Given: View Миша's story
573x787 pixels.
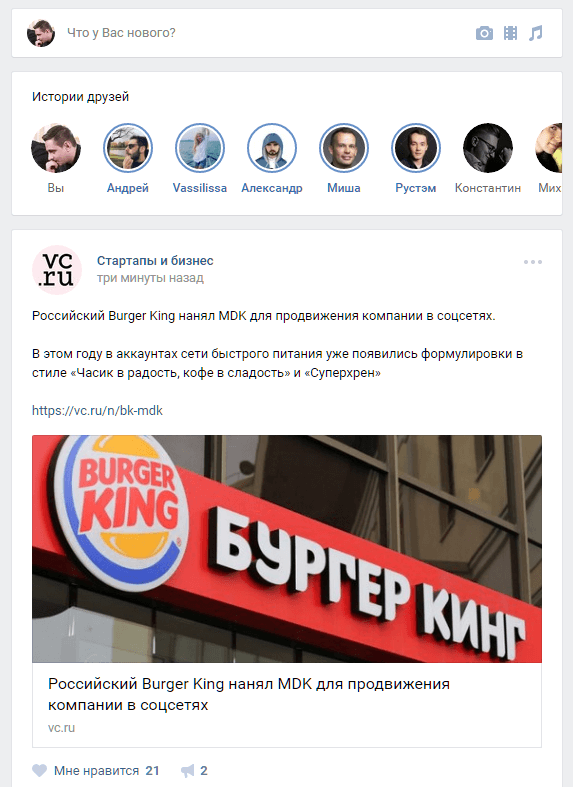Looking at the screenshot, I should (x=344, y=148).
